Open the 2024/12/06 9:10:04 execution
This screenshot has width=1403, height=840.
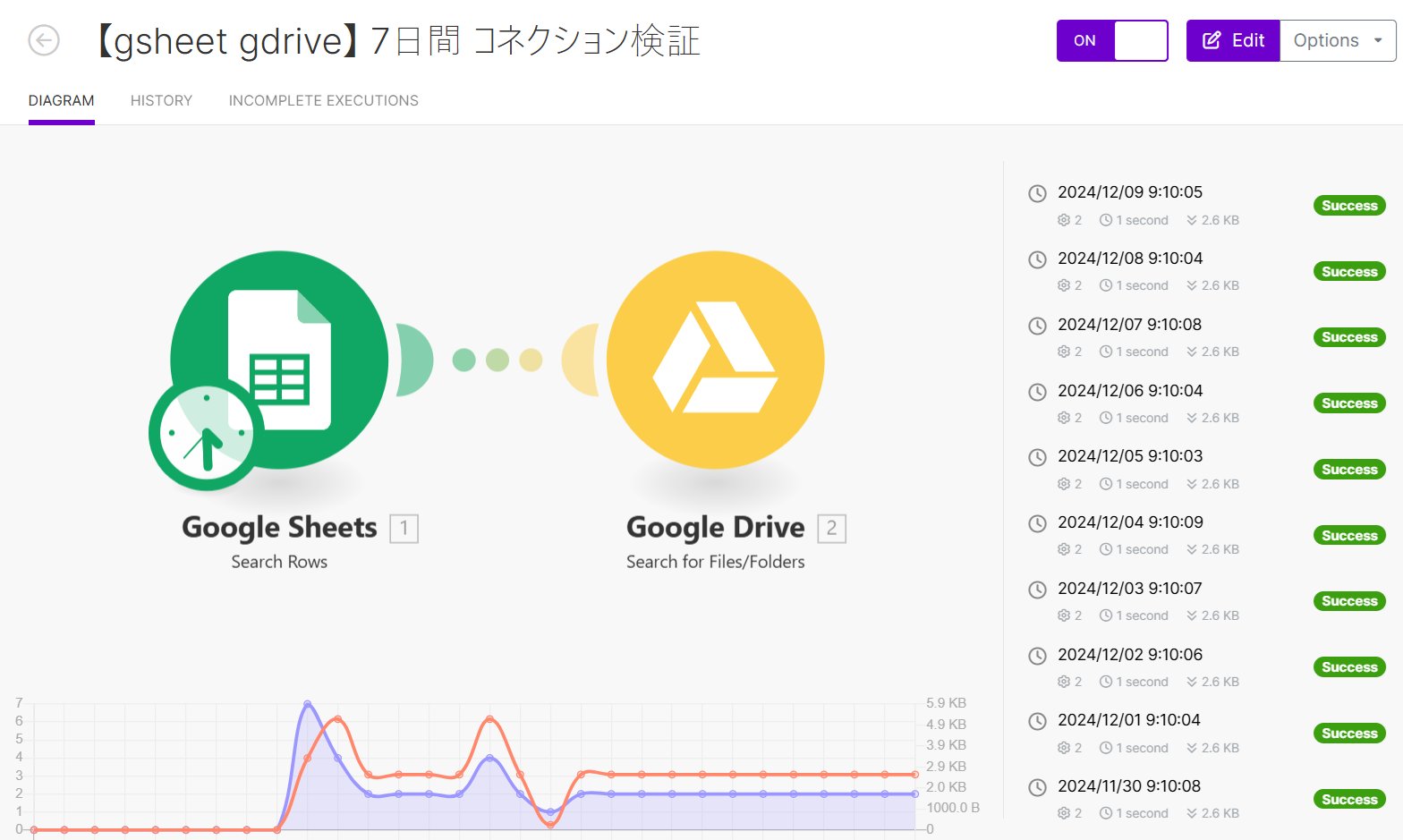1130,391
